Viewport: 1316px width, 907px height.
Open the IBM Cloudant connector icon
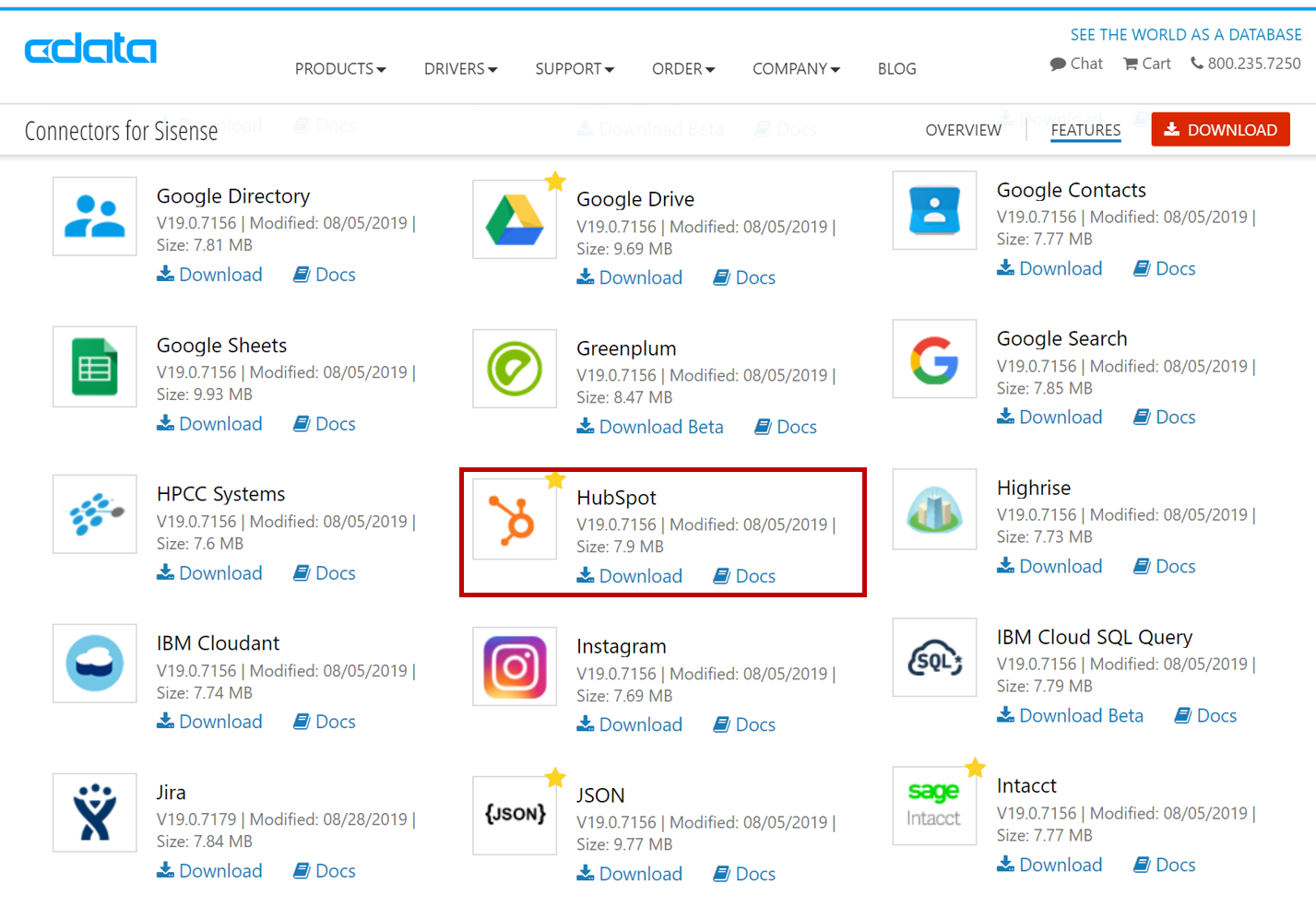click(x=95, y=664)
